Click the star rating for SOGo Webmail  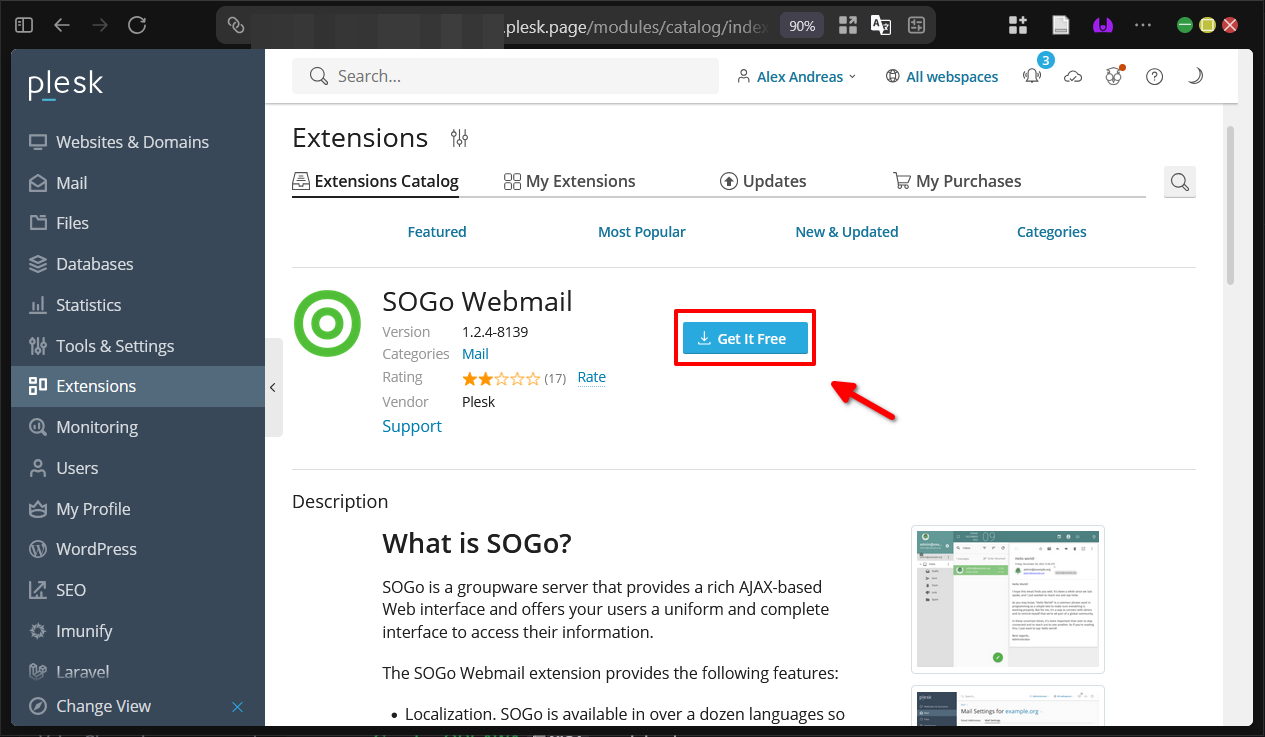[x=501, y=378]
